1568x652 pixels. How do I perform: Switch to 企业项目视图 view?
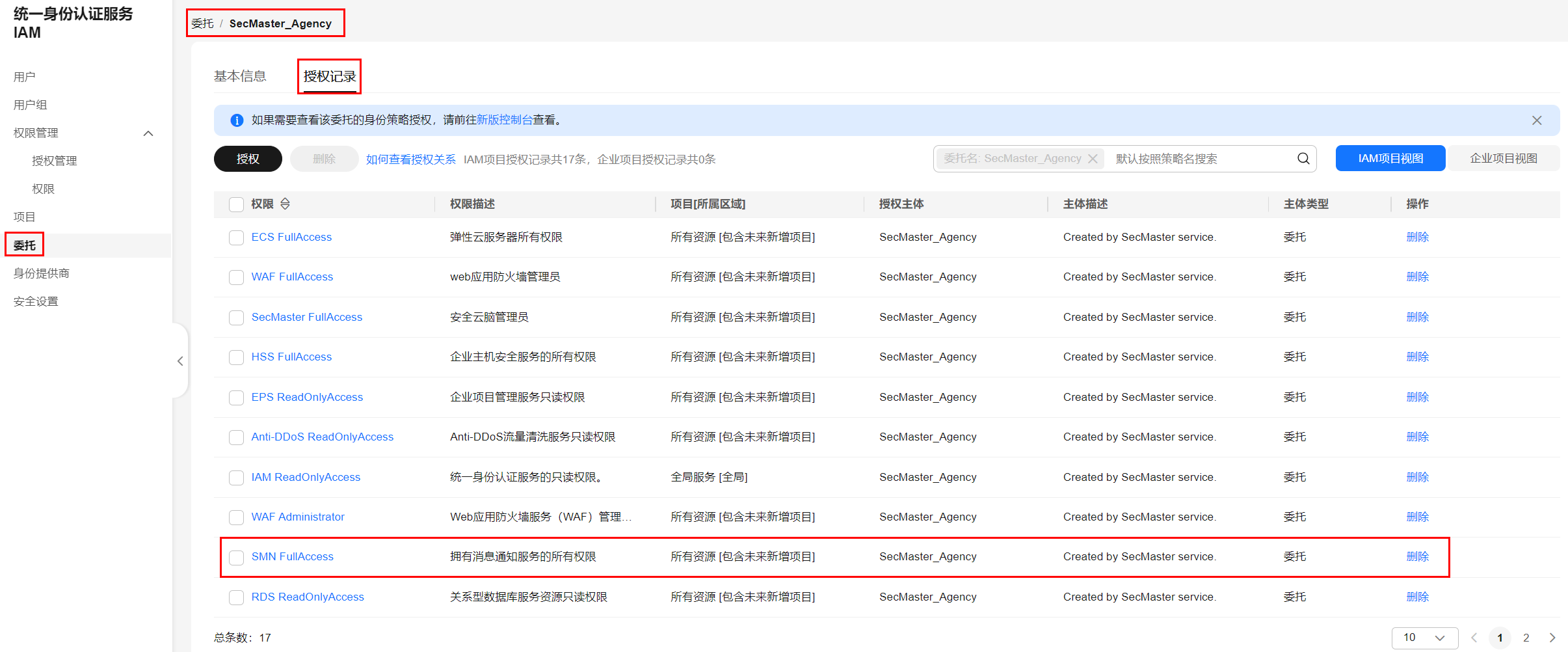click(1503, 159)
